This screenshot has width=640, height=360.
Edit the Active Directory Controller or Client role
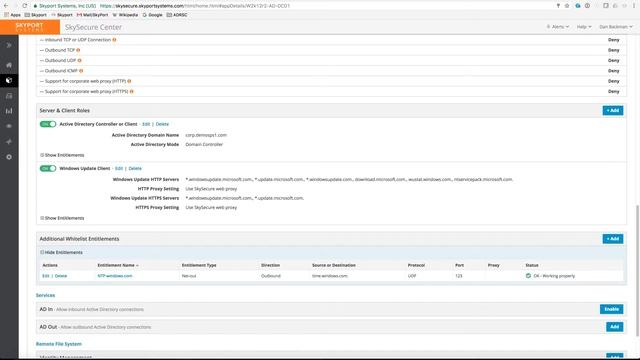pyautogui.click(x=146, y=124)
